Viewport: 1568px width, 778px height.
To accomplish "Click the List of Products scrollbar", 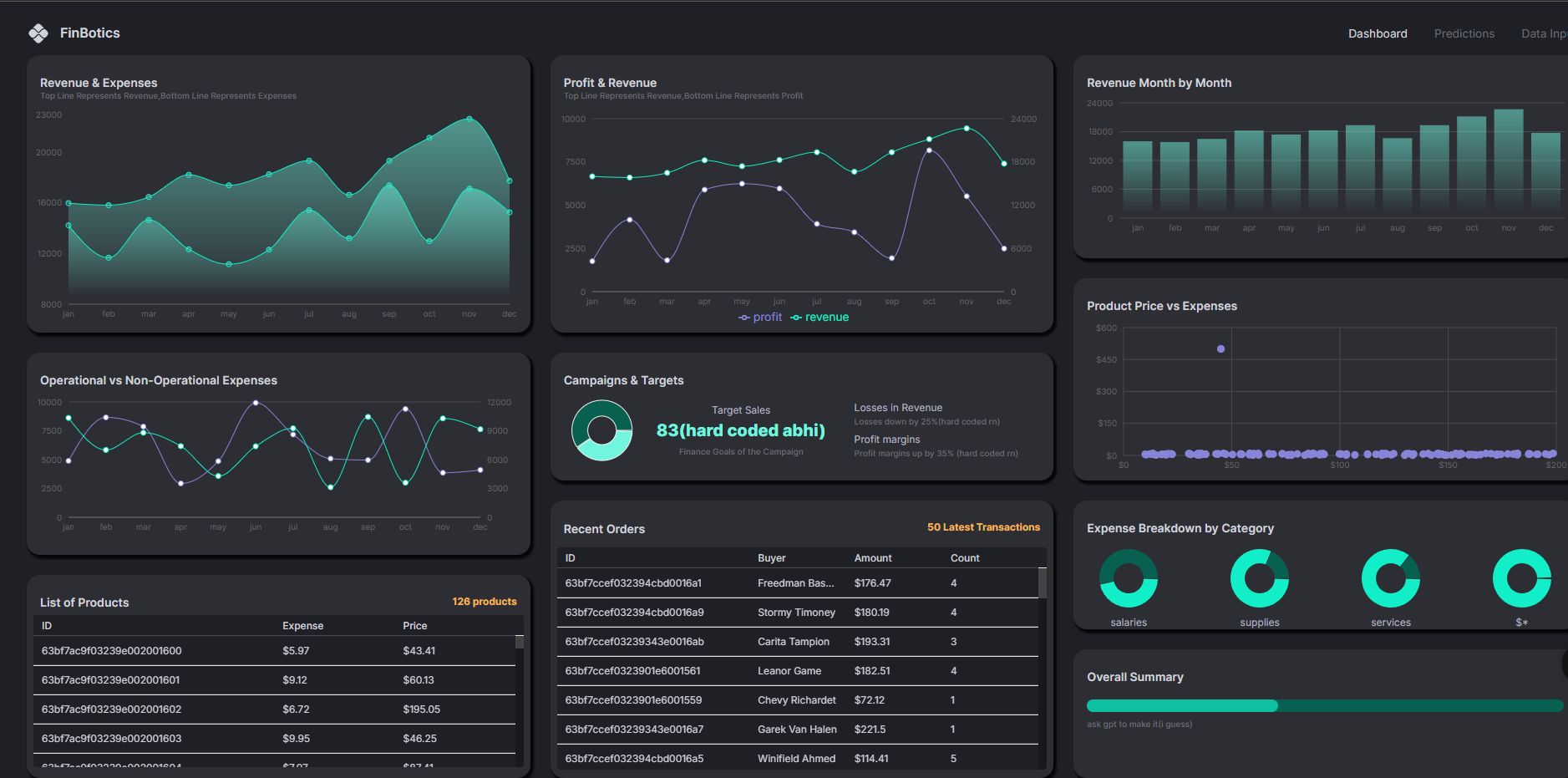I will (x=520, y=643).
